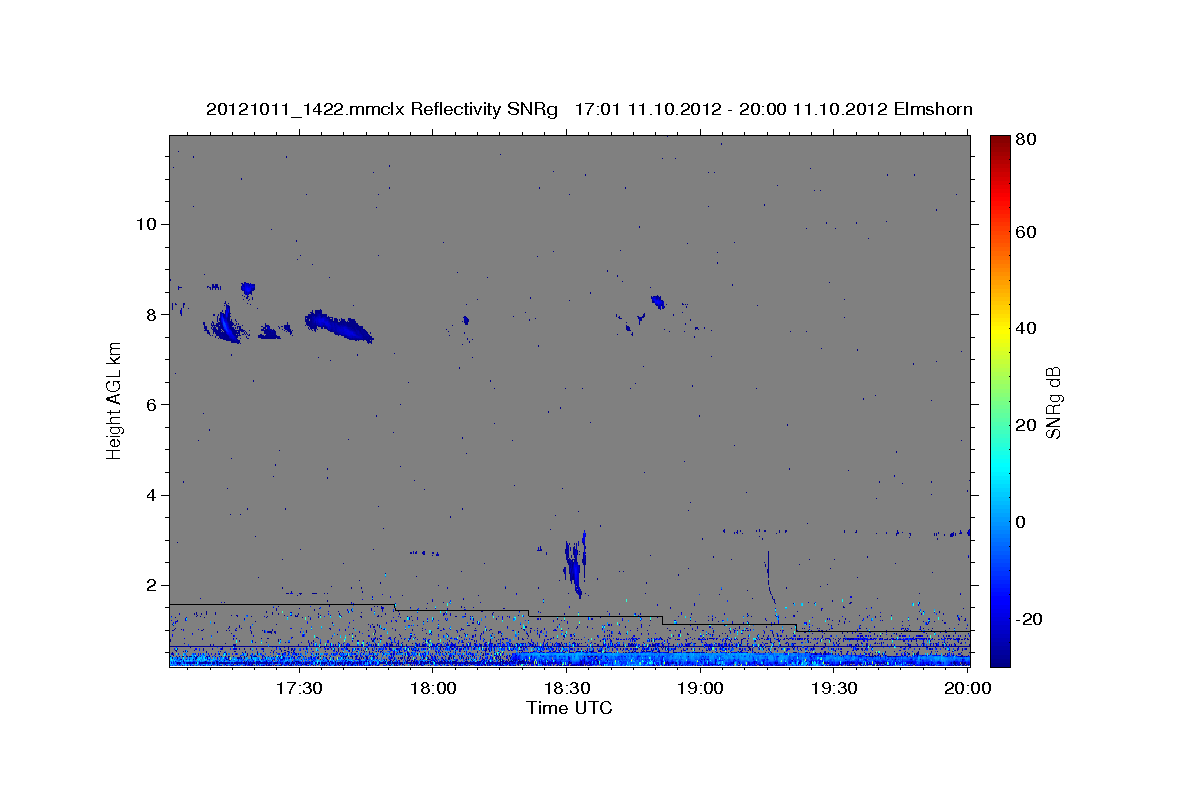Viewport: 1200px width, 800px height.
Task: Click the colorbar value label -20
Action: 1031,619
